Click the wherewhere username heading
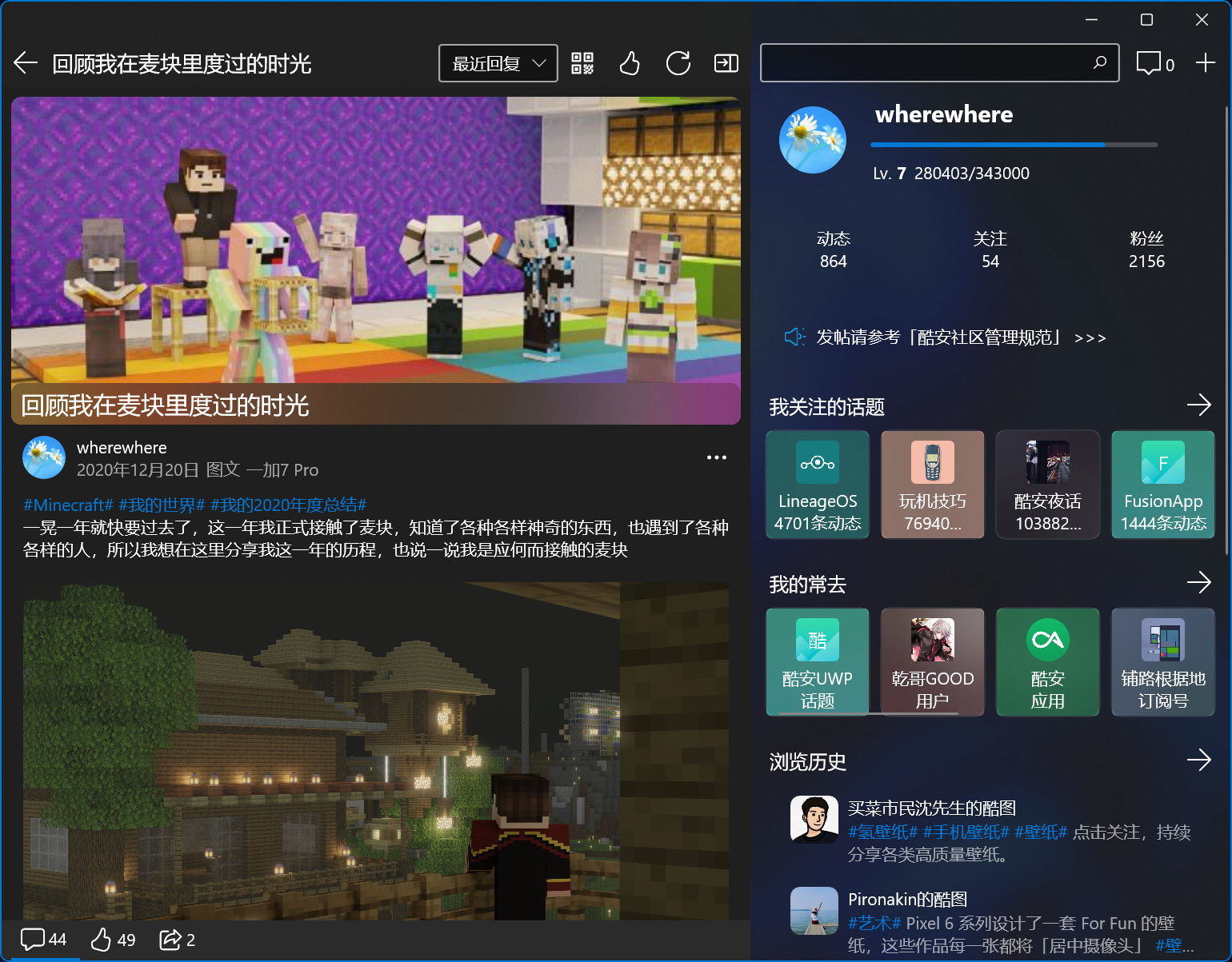1232x962 pixels. (x=944, y=114)
